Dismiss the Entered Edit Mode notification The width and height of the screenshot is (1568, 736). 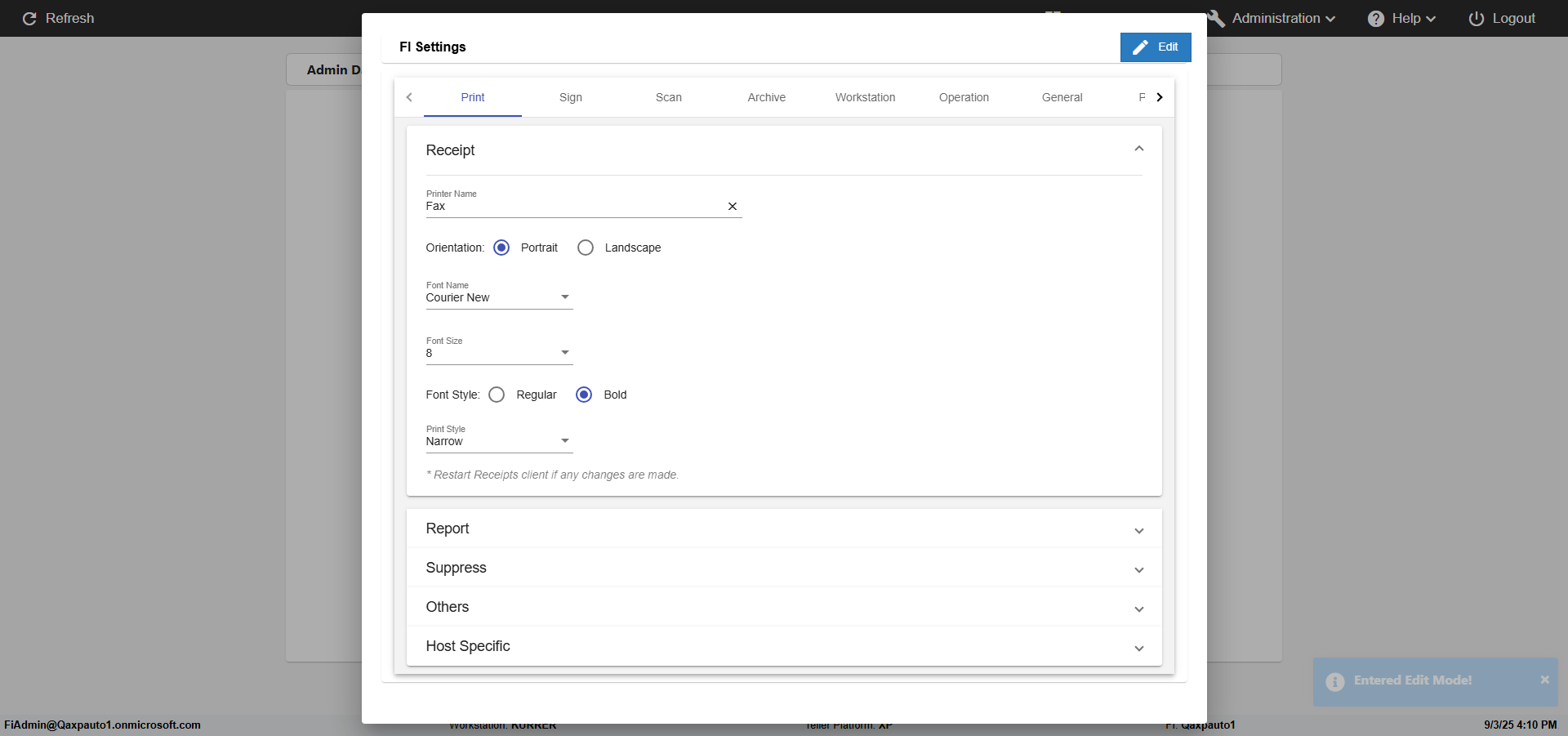[1544, 680]
